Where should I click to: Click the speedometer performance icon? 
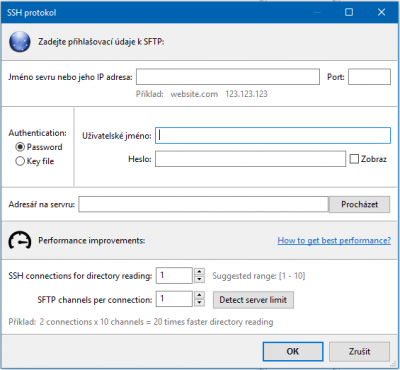click(x=20, y=240)
